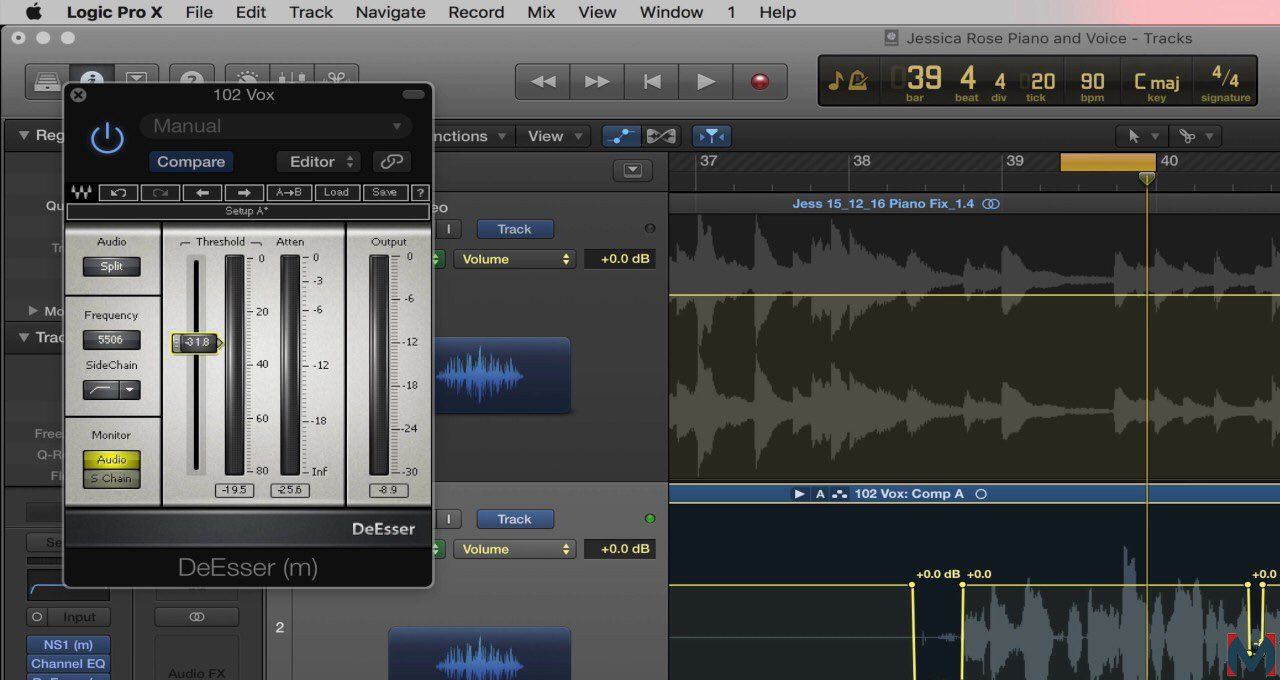Image resolution: width=1280 pixels, height=680 pixels.
Task: Click the Rewind transport button
Action: tap(543, 82)
